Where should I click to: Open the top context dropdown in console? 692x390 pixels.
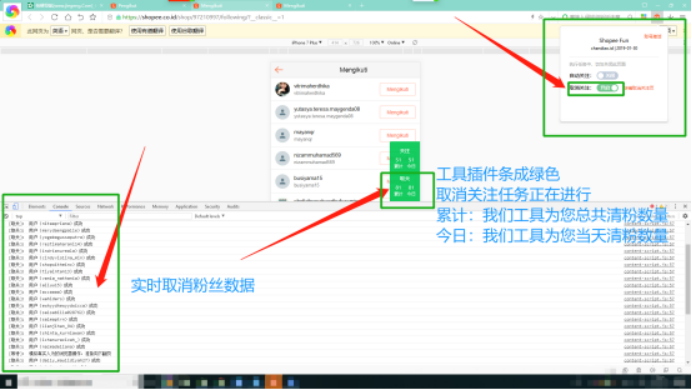click(38, 216)
